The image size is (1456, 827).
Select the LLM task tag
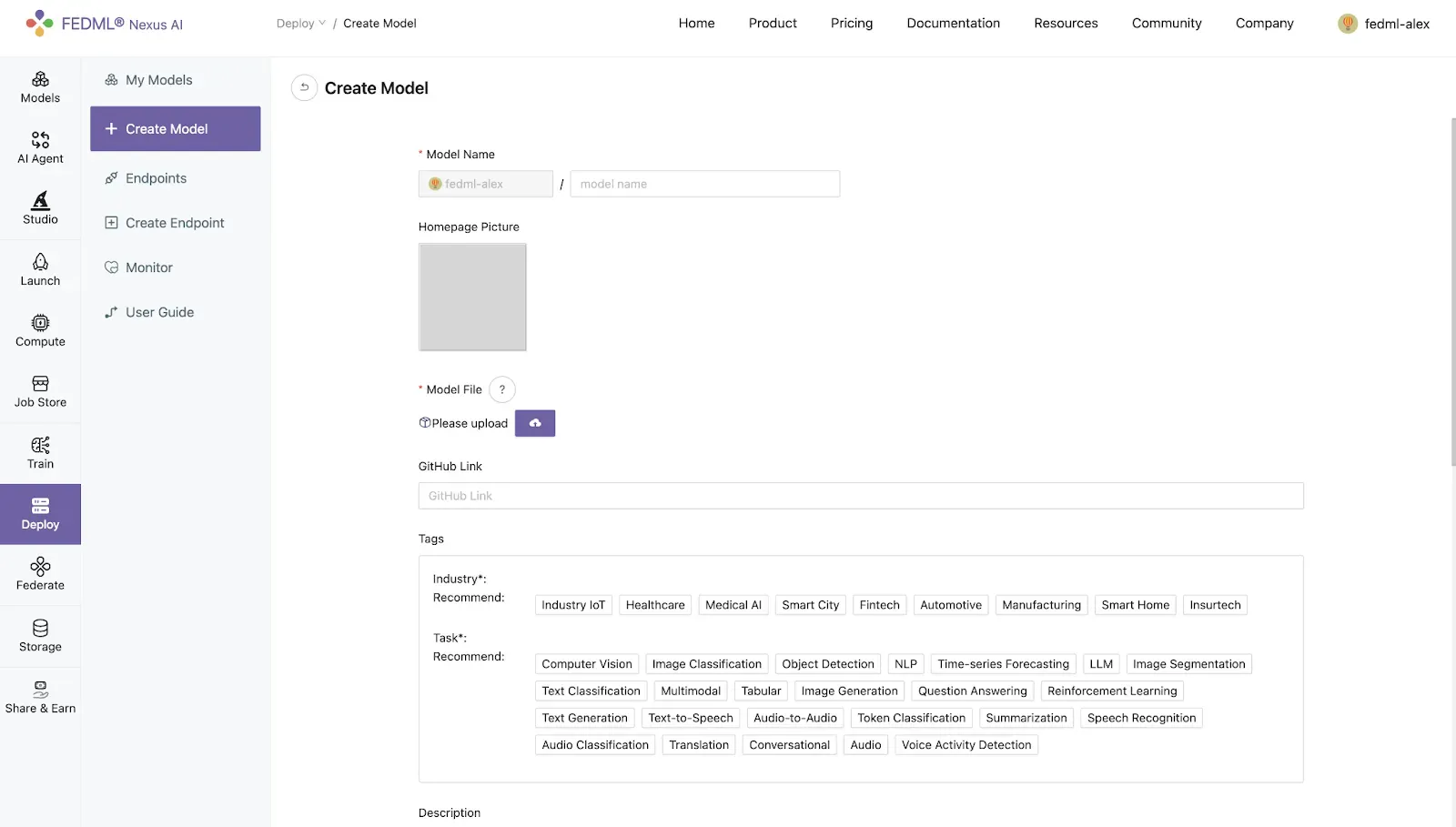1101,664
